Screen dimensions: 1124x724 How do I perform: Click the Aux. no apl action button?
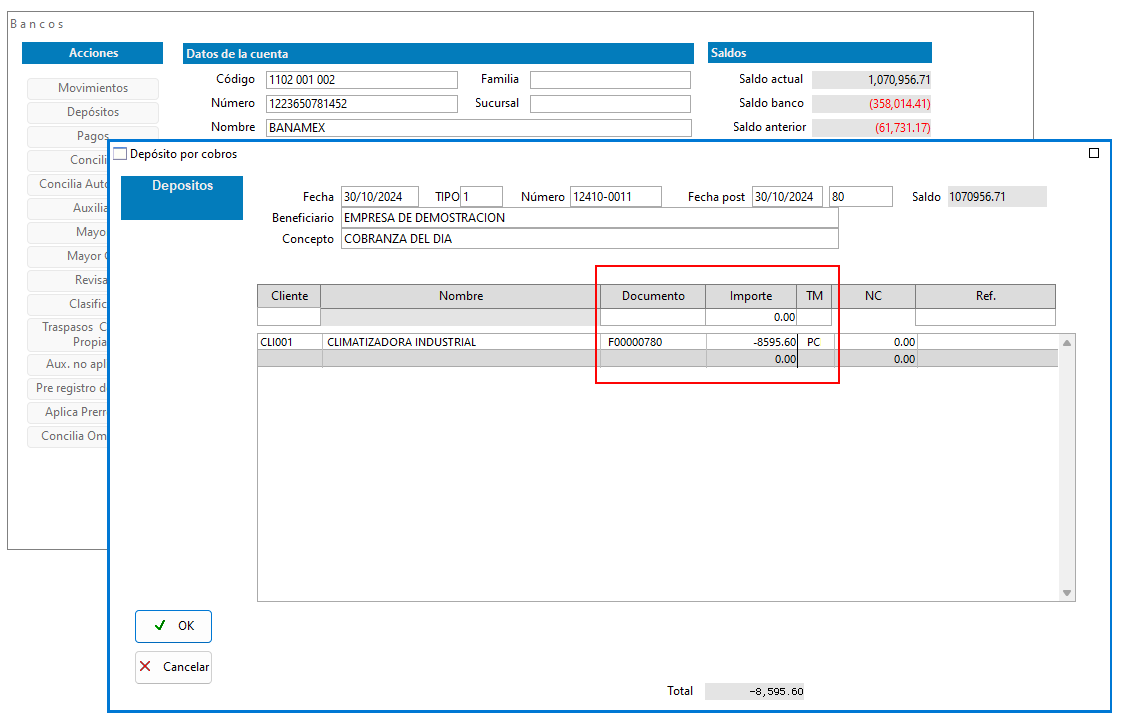(69, 364)
